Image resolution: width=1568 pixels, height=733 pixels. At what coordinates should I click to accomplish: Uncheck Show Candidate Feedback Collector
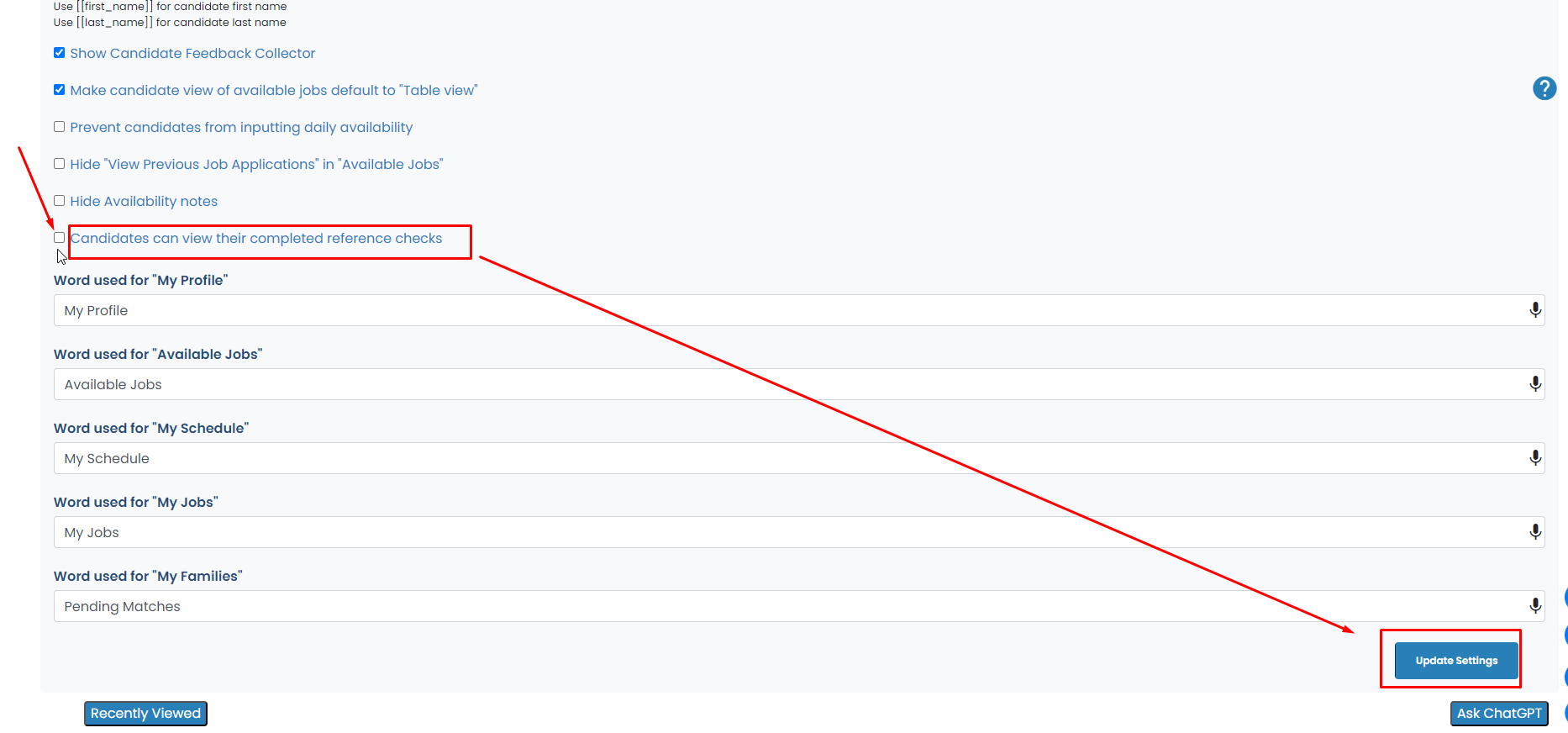coord(60,53)
